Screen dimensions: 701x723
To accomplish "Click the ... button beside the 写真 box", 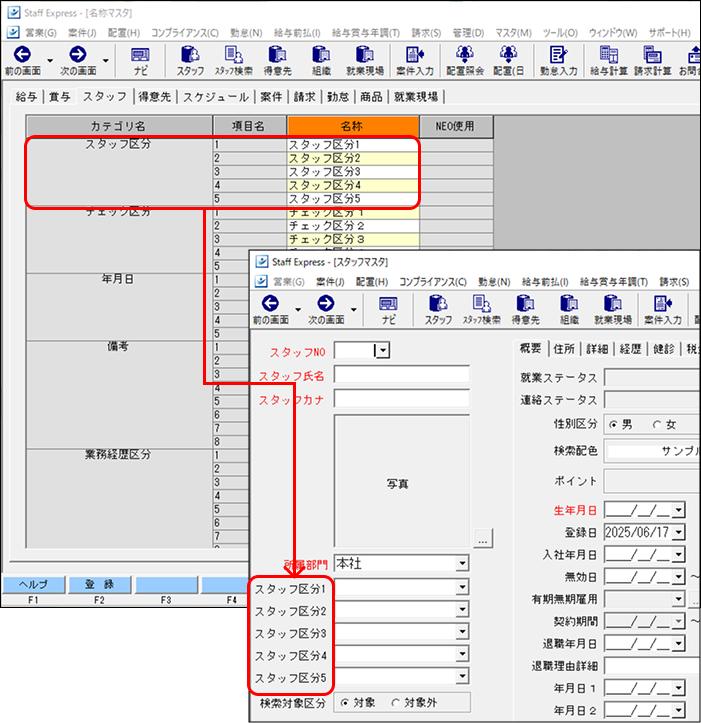I will click(x=483, y=539).
